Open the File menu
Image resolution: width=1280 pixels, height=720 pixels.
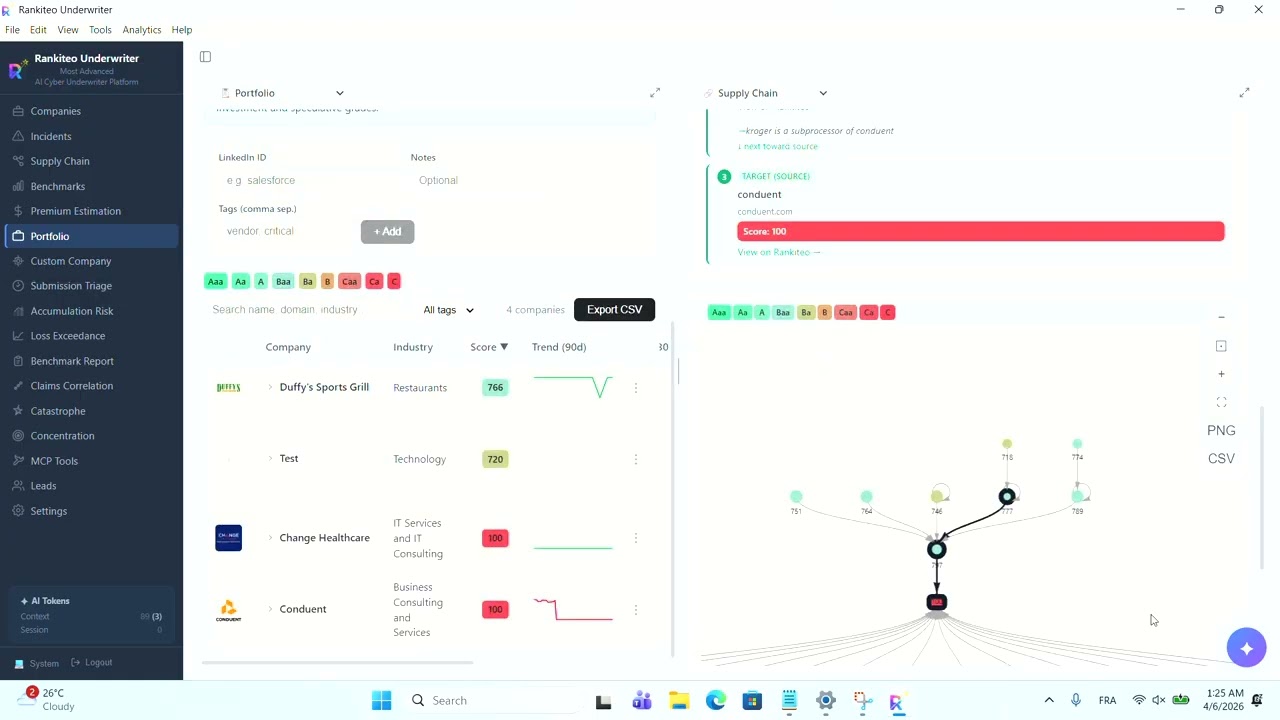(12, 30)
